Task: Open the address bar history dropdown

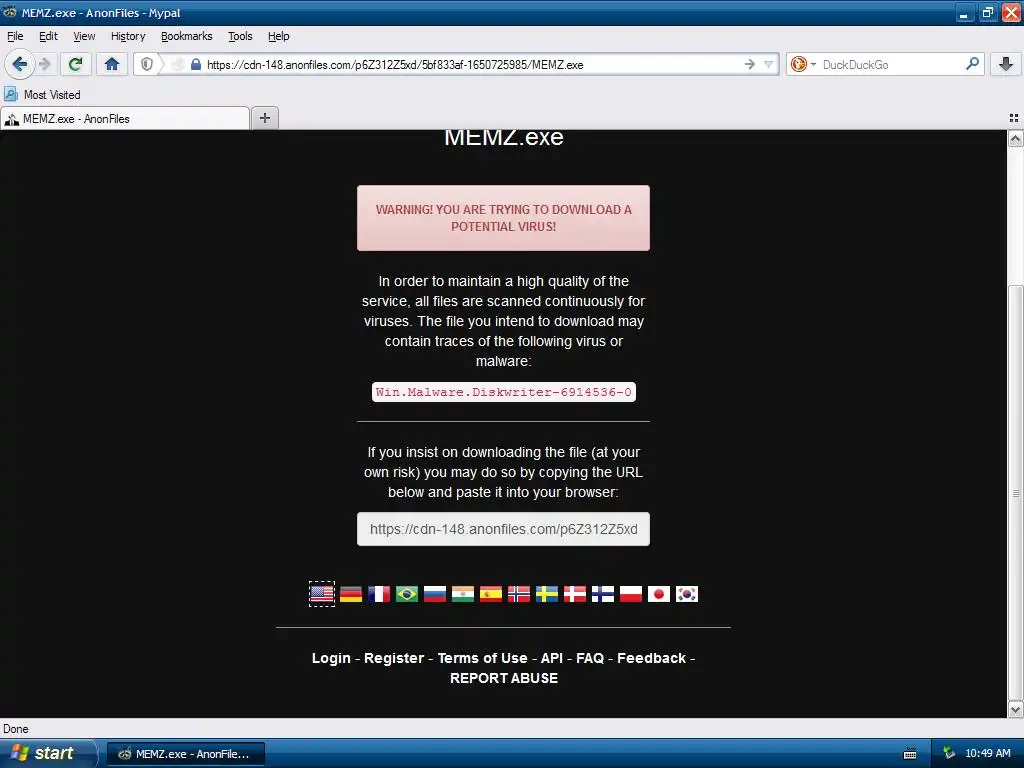Action: 769,64
